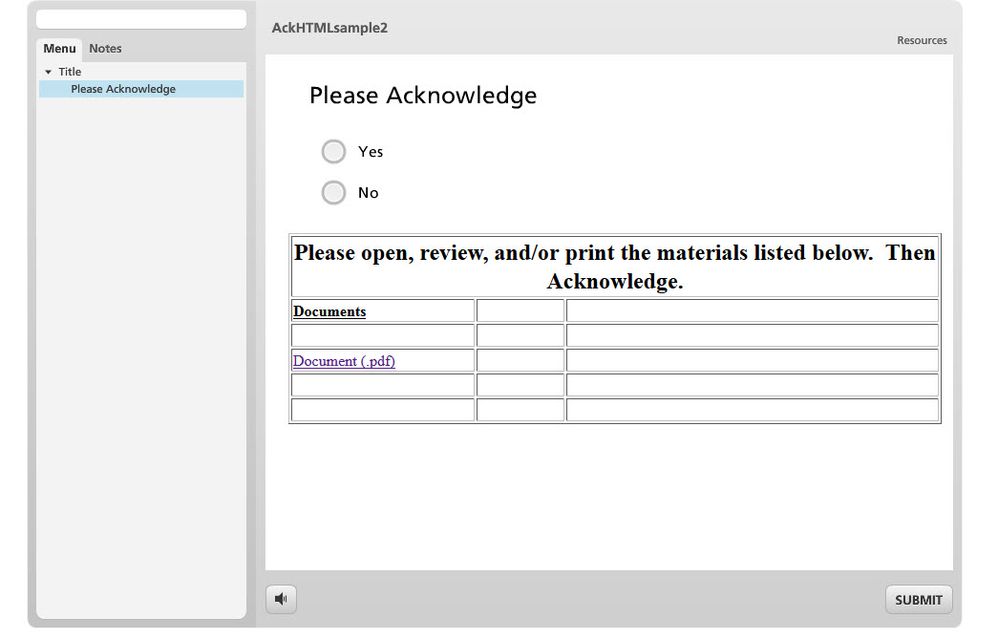Screen dimensions: 998x641
Task: Switch to the Menu tab
Action: click(59, 48)
